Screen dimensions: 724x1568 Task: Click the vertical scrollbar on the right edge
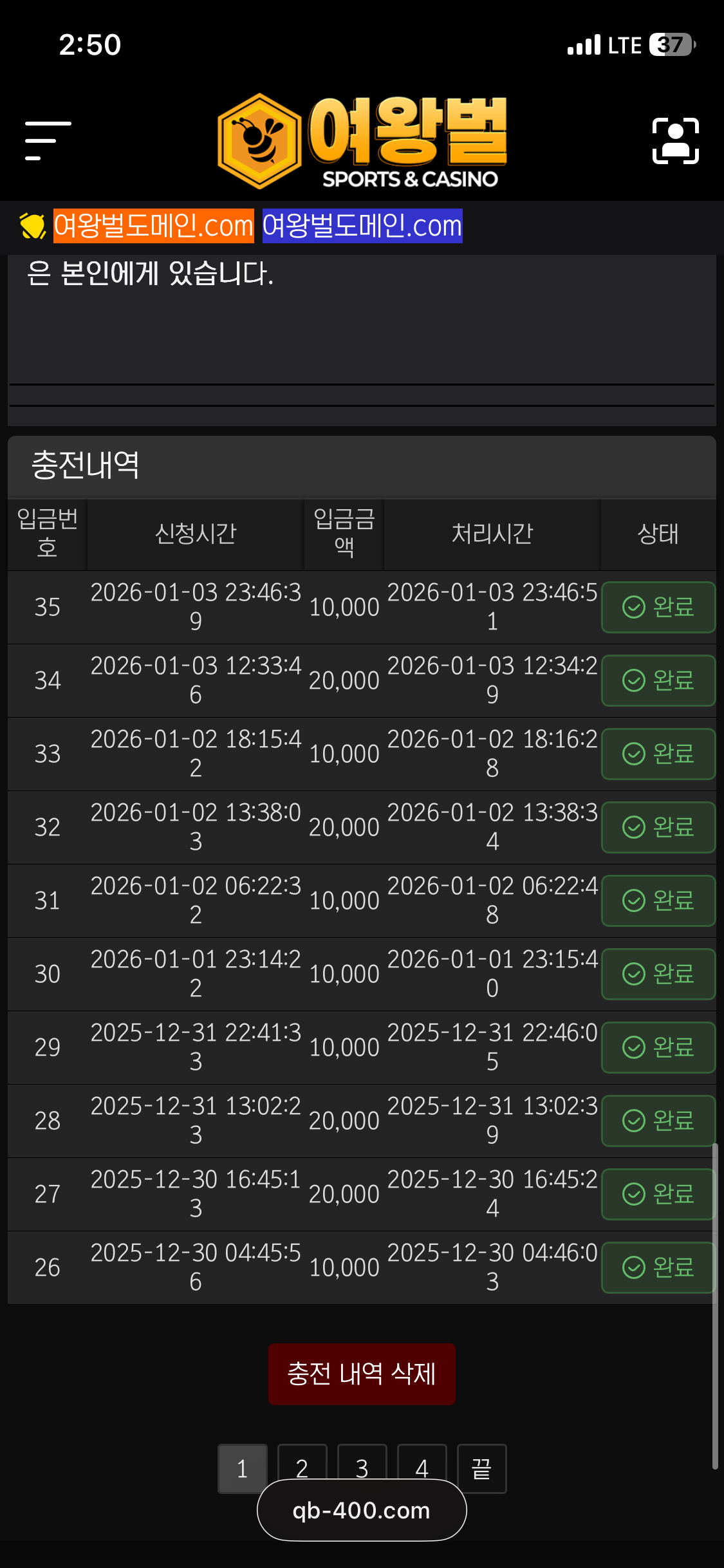coord(714,1307)
